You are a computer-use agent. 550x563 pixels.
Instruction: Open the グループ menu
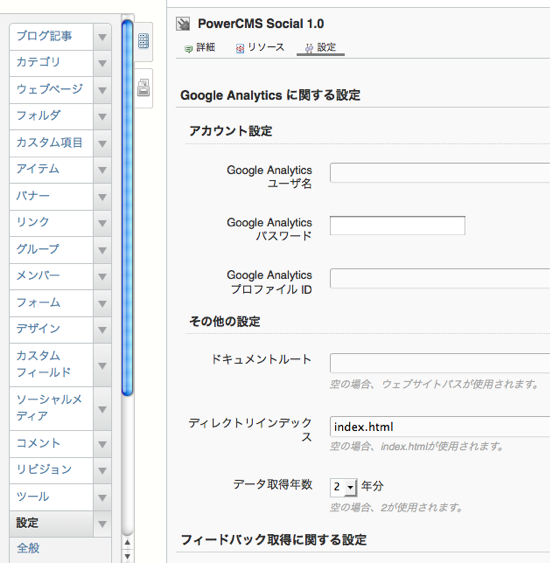52,250
